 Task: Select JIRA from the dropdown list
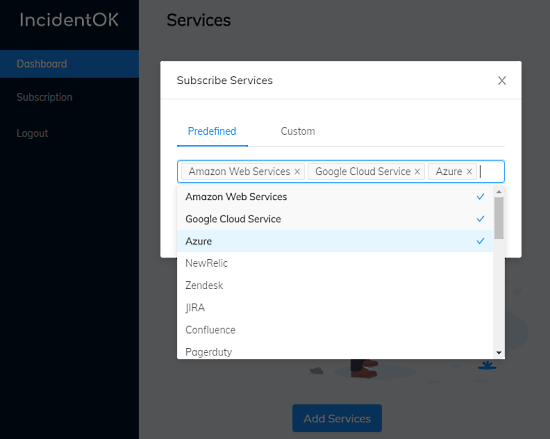click(335, 308)
